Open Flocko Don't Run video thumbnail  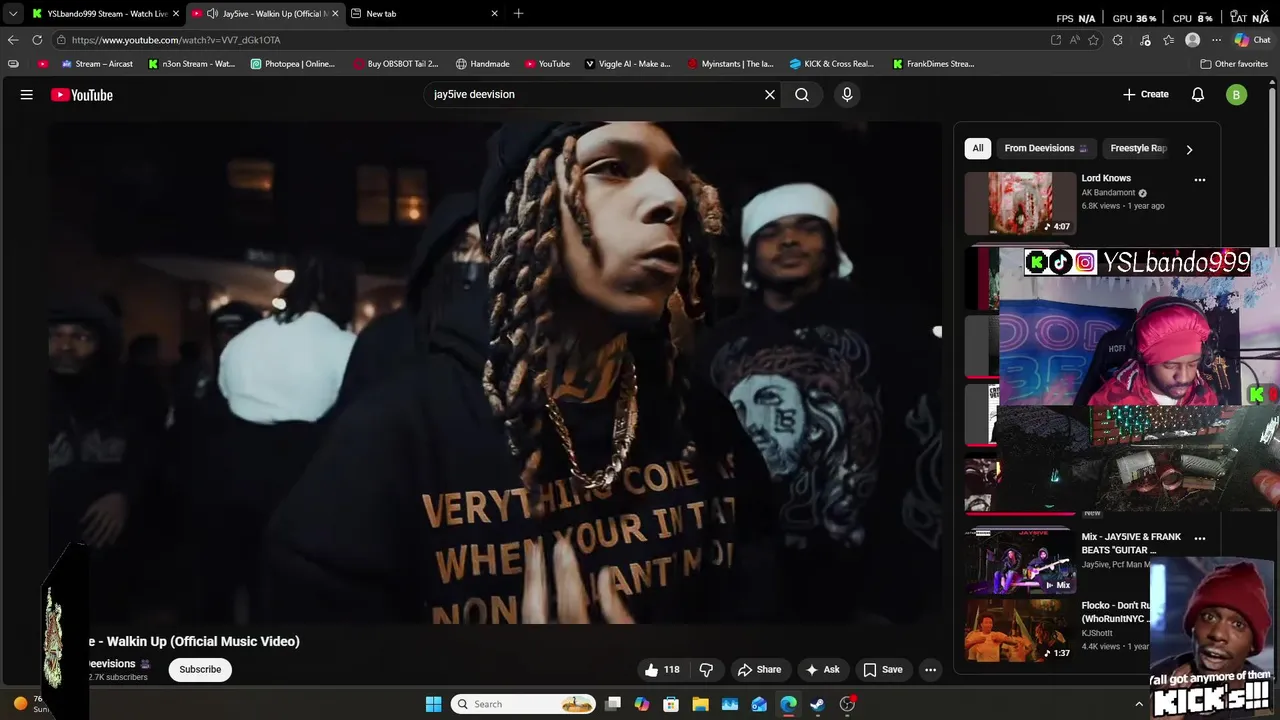click(1019, 630)
